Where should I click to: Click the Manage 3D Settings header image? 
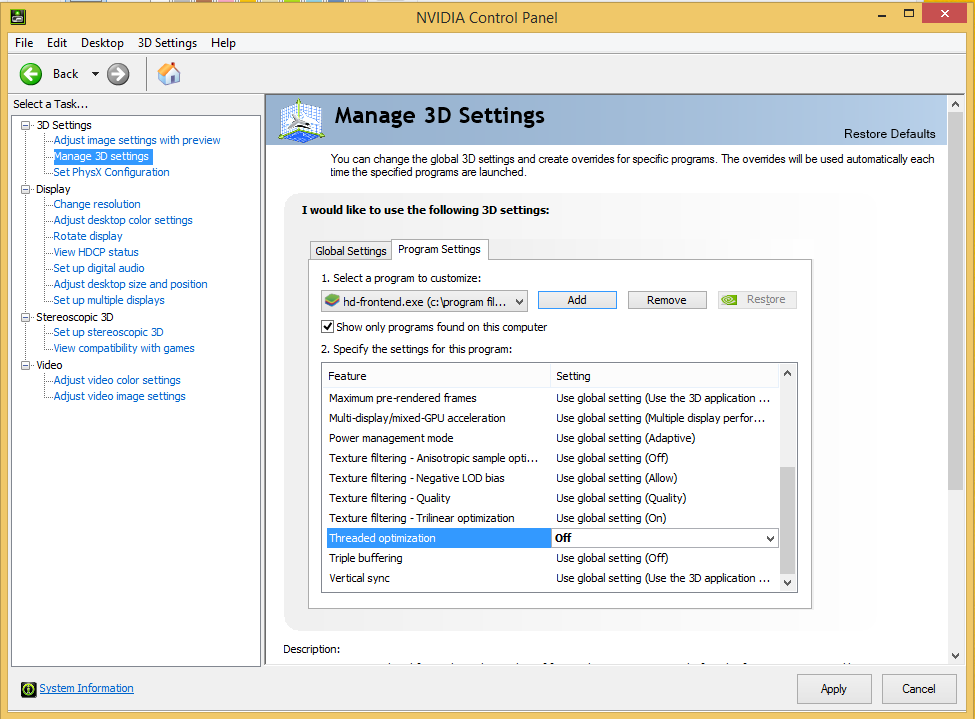point(302,120)
